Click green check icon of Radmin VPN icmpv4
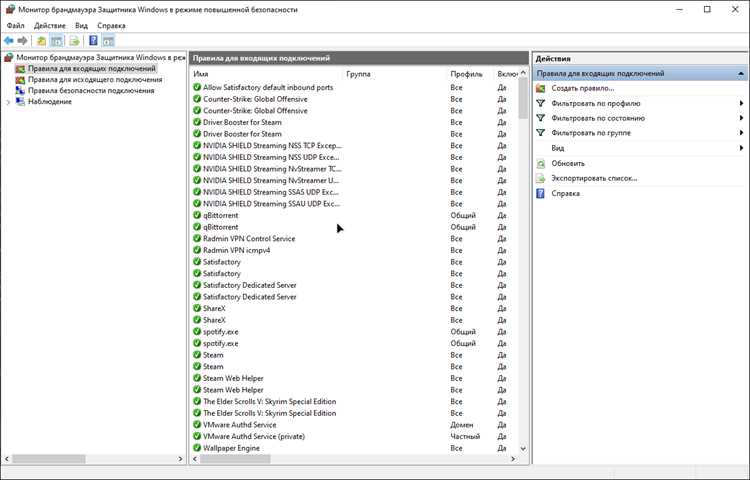This screenshot has width=750, height=480. coord(197,250)
